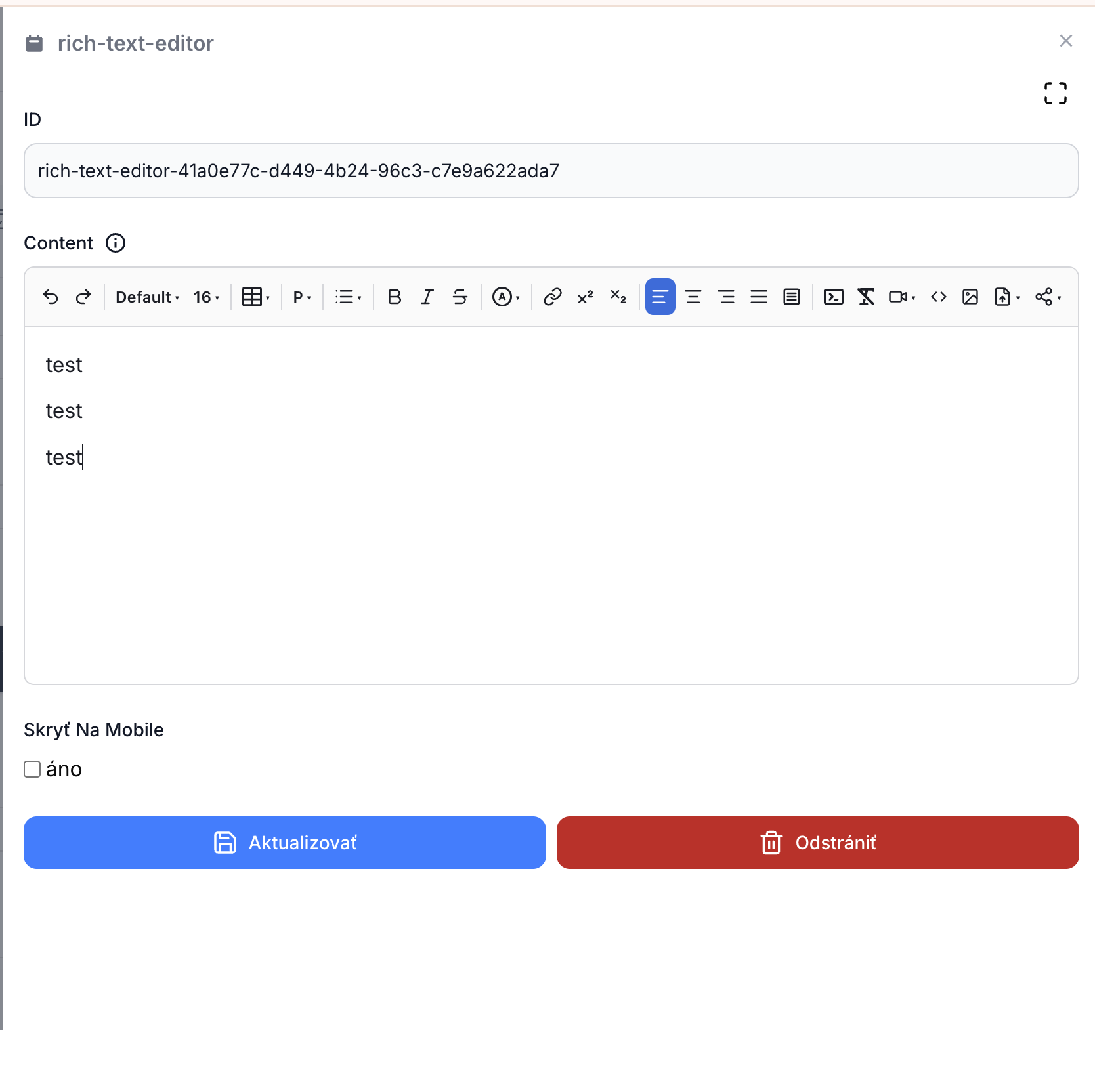Show the Content info tooltip icon
The image size is (1095, 1092).
pyautogui.click(x=116, y=243)
